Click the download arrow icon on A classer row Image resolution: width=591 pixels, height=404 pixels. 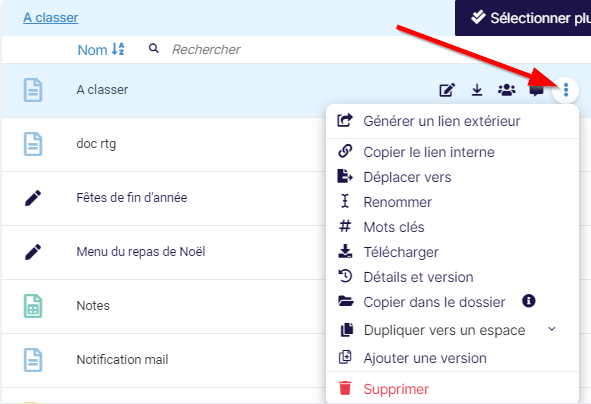coord(477,90)
